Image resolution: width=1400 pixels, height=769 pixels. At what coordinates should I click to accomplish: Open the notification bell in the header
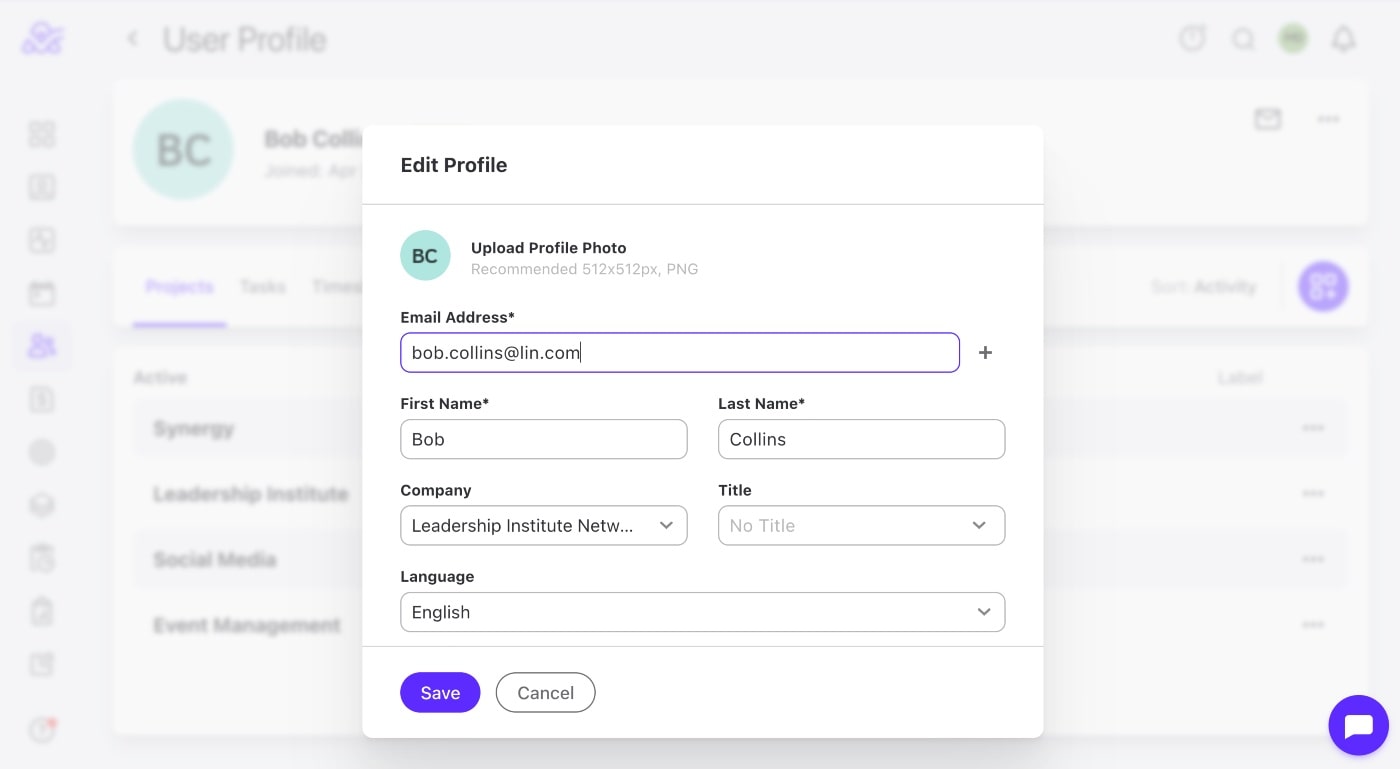pyautogui.click(x=1344, y=39)
